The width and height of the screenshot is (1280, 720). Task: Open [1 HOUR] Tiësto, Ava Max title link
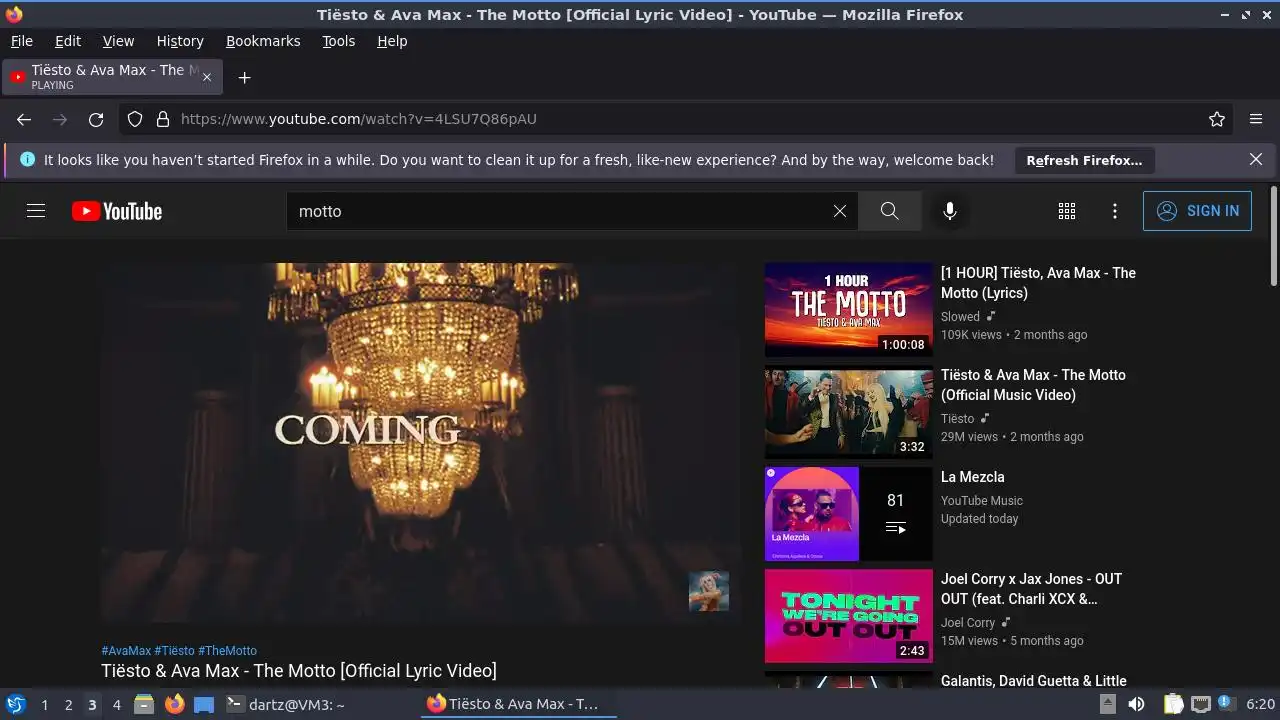pyautogui.click(x=1038, y=283)
